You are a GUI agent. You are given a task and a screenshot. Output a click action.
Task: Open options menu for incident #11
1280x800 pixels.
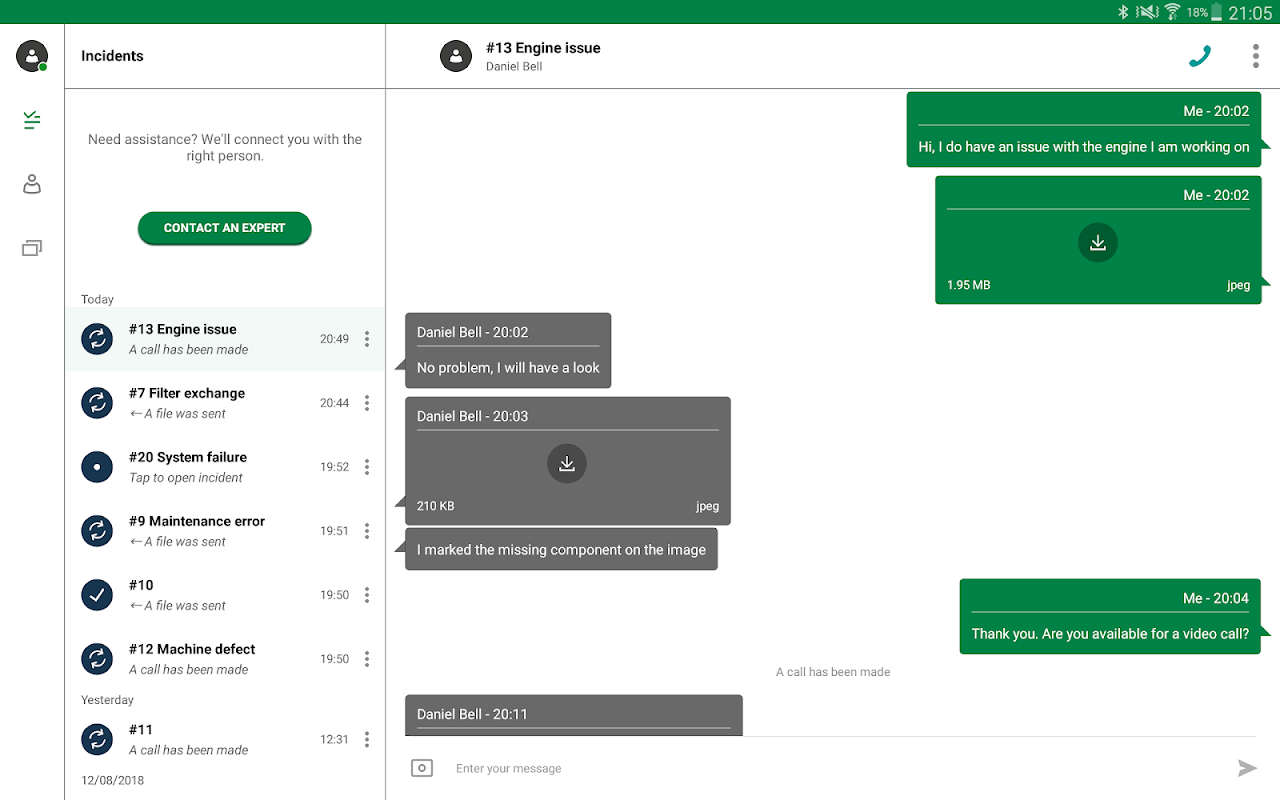(x=367, y=739)
